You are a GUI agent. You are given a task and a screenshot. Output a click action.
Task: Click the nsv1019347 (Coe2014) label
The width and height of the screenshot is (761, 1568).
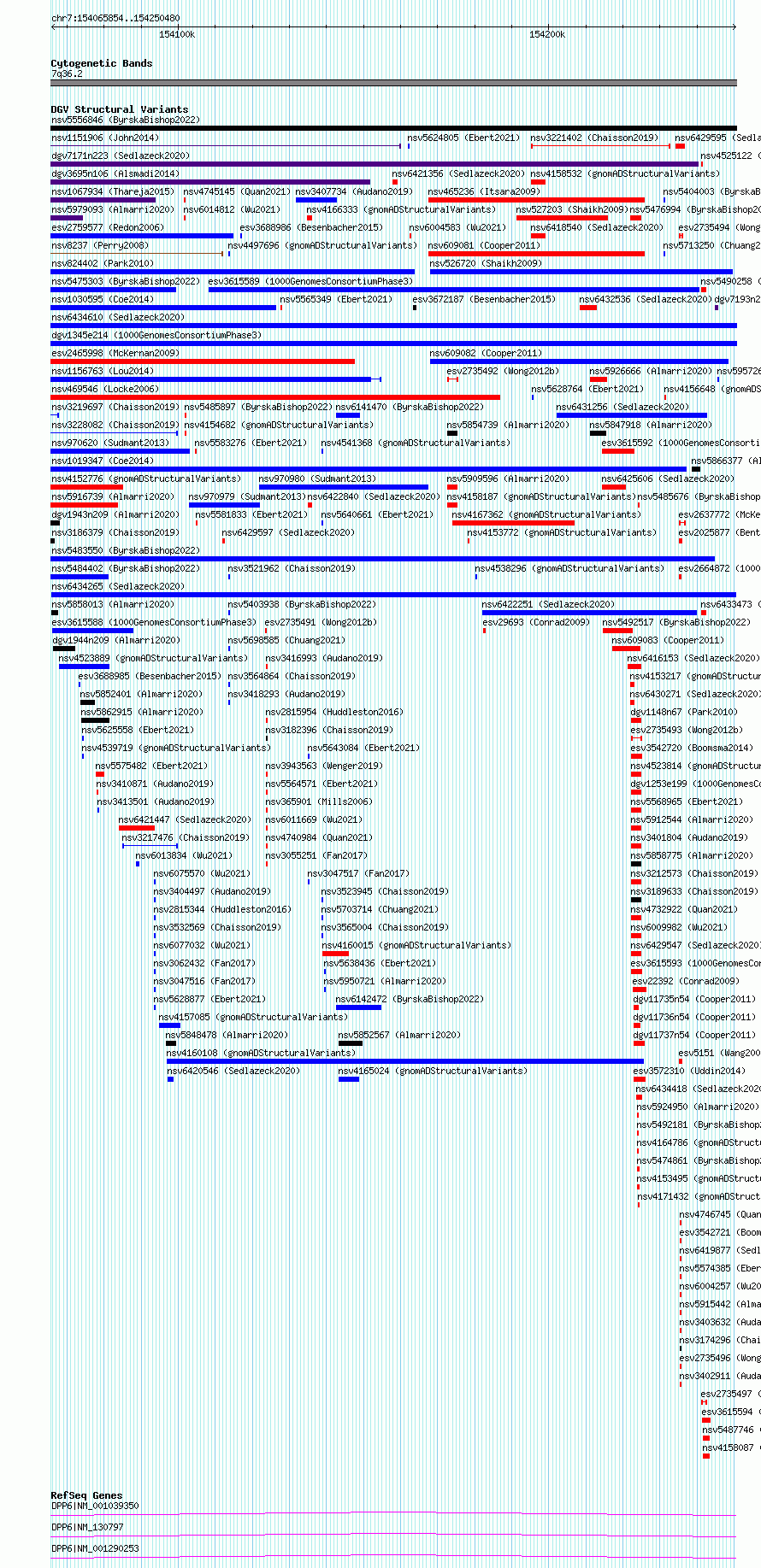(x=103, y=461)
